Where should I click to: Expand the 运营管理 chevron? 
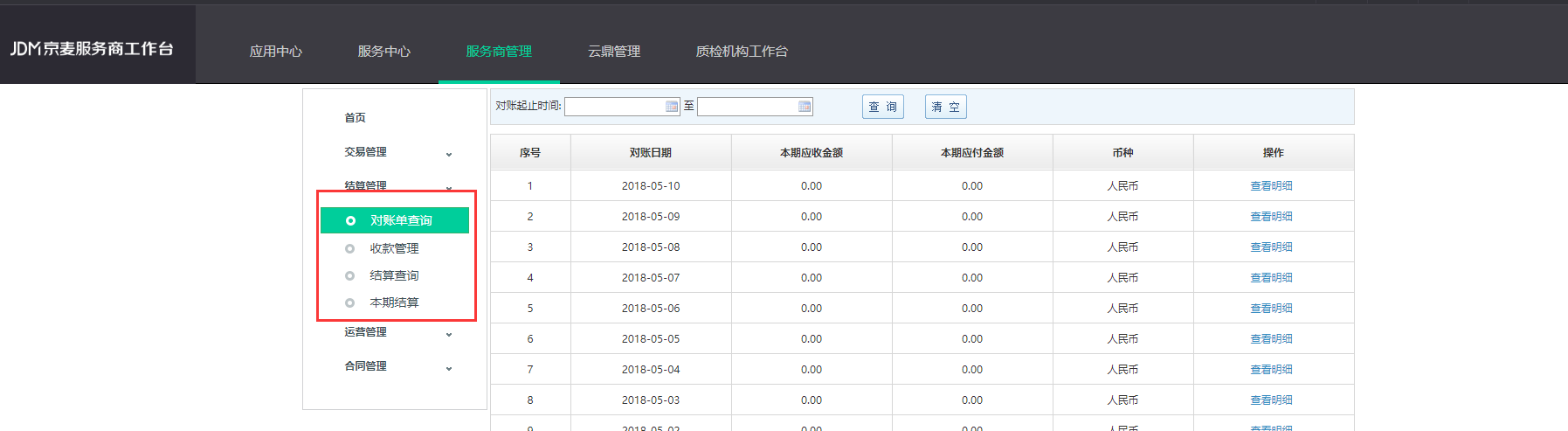click(449, 334)
